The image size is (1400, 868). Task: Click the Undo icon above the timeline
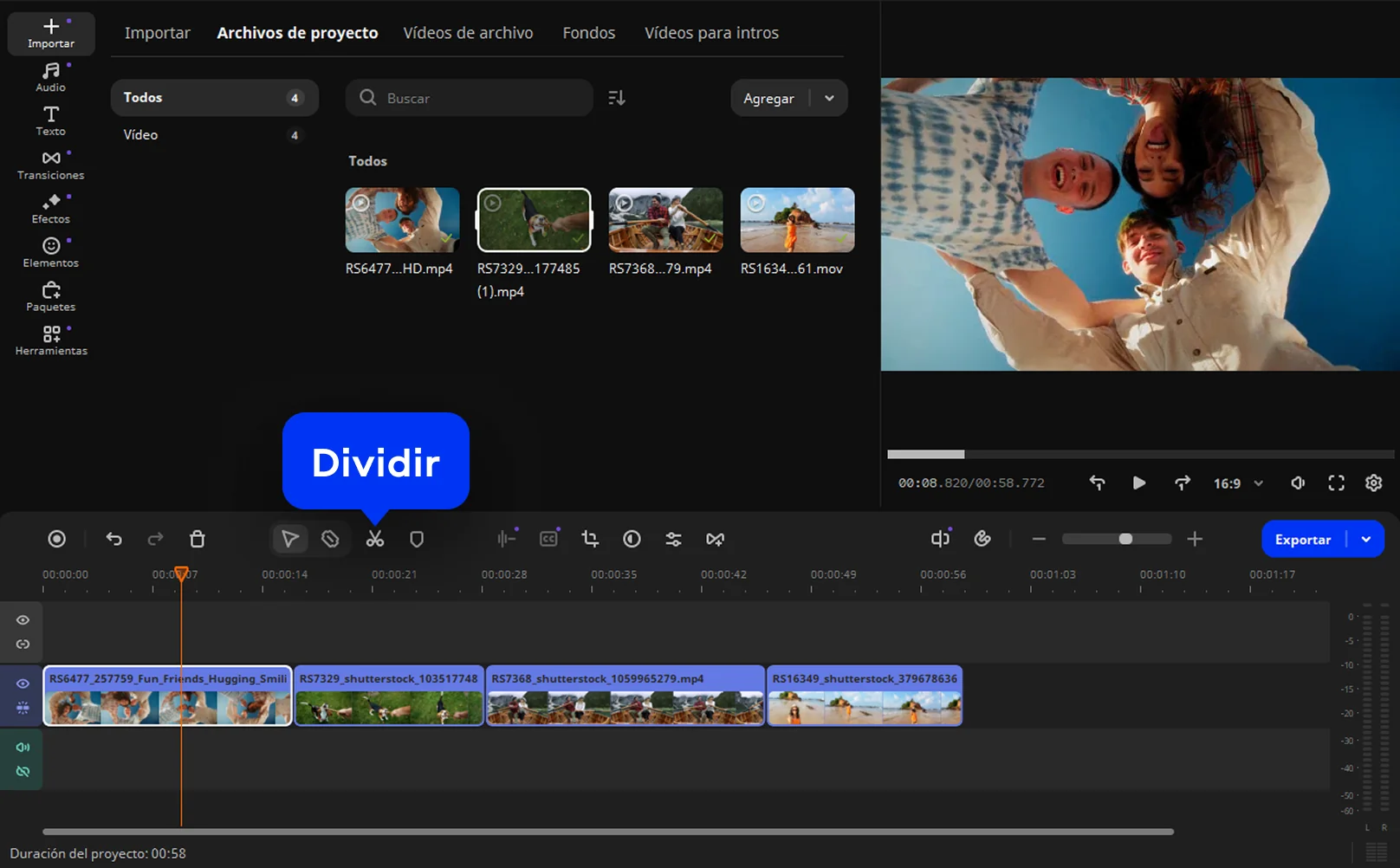click(x=113, y=538)
